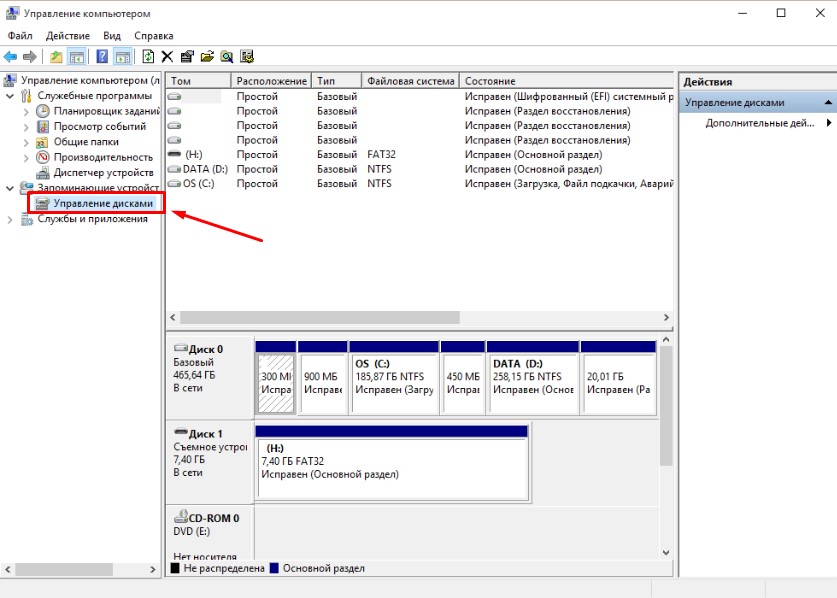The image size is (837, 598).
Task: Open Дополнительные действия in Actions pane
Action: (760, 123)
